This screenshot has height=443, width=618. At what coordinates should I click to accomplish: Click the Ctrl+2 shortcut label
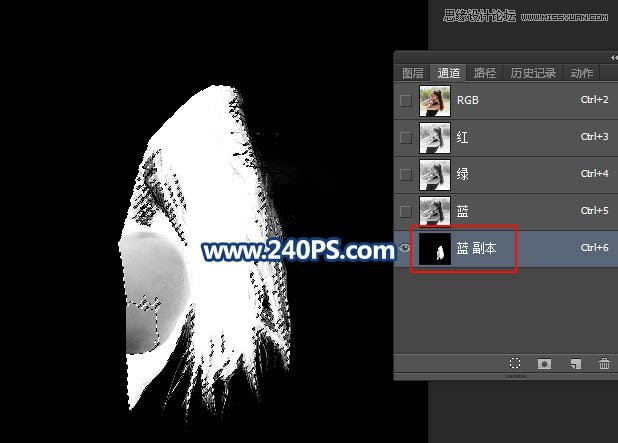(x=594, y=100)
